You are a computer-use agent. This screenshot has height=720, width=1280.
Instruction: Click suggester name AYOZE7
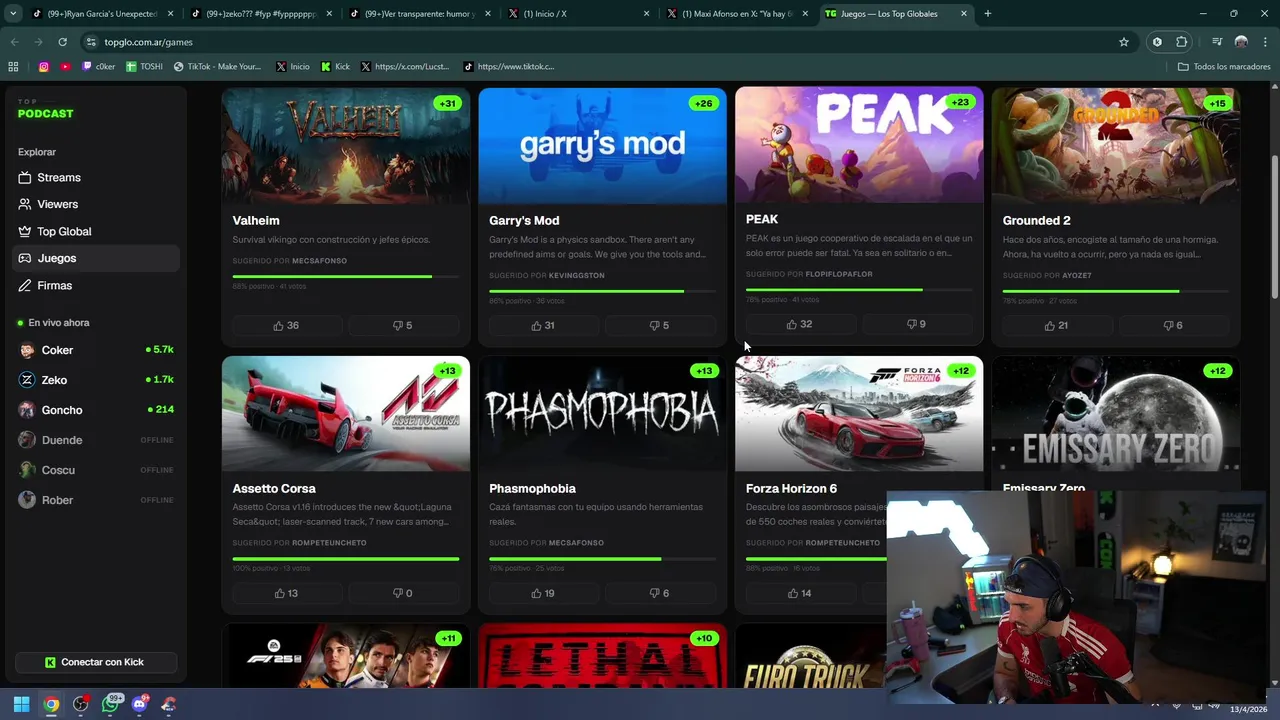point(1077,275)
